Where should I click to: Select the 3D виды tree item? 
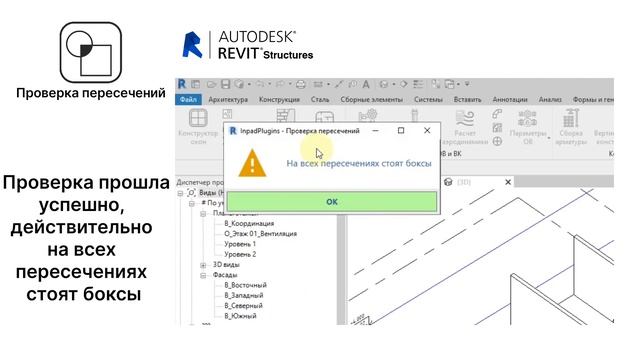coord(226,265)
